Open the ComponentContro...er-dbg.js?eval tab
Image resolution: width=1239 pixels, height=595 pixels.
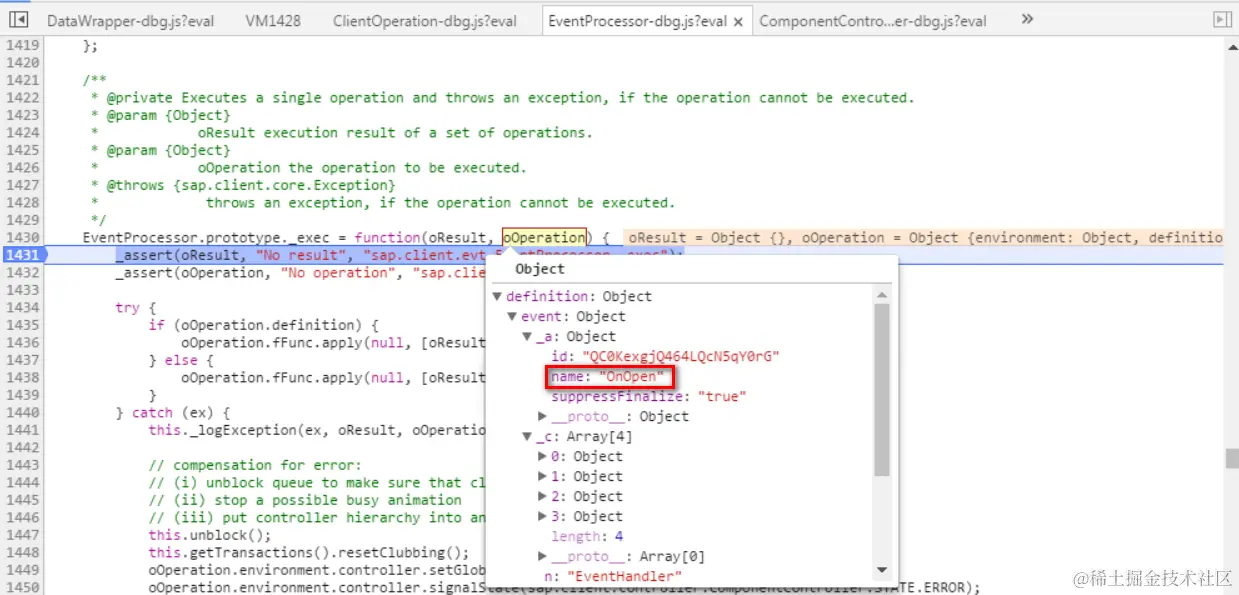click(x=873, y=21)
